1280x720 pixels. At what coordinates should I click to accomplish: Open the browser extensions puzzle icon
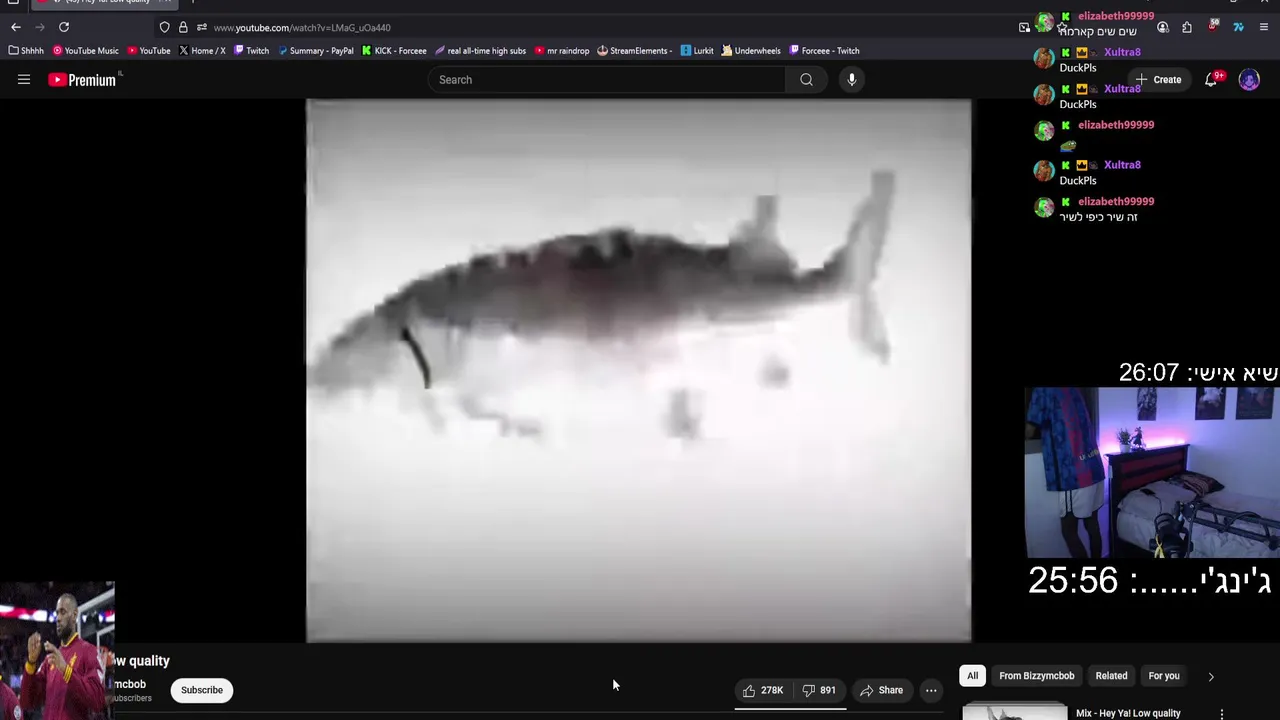pos(1187,27)
